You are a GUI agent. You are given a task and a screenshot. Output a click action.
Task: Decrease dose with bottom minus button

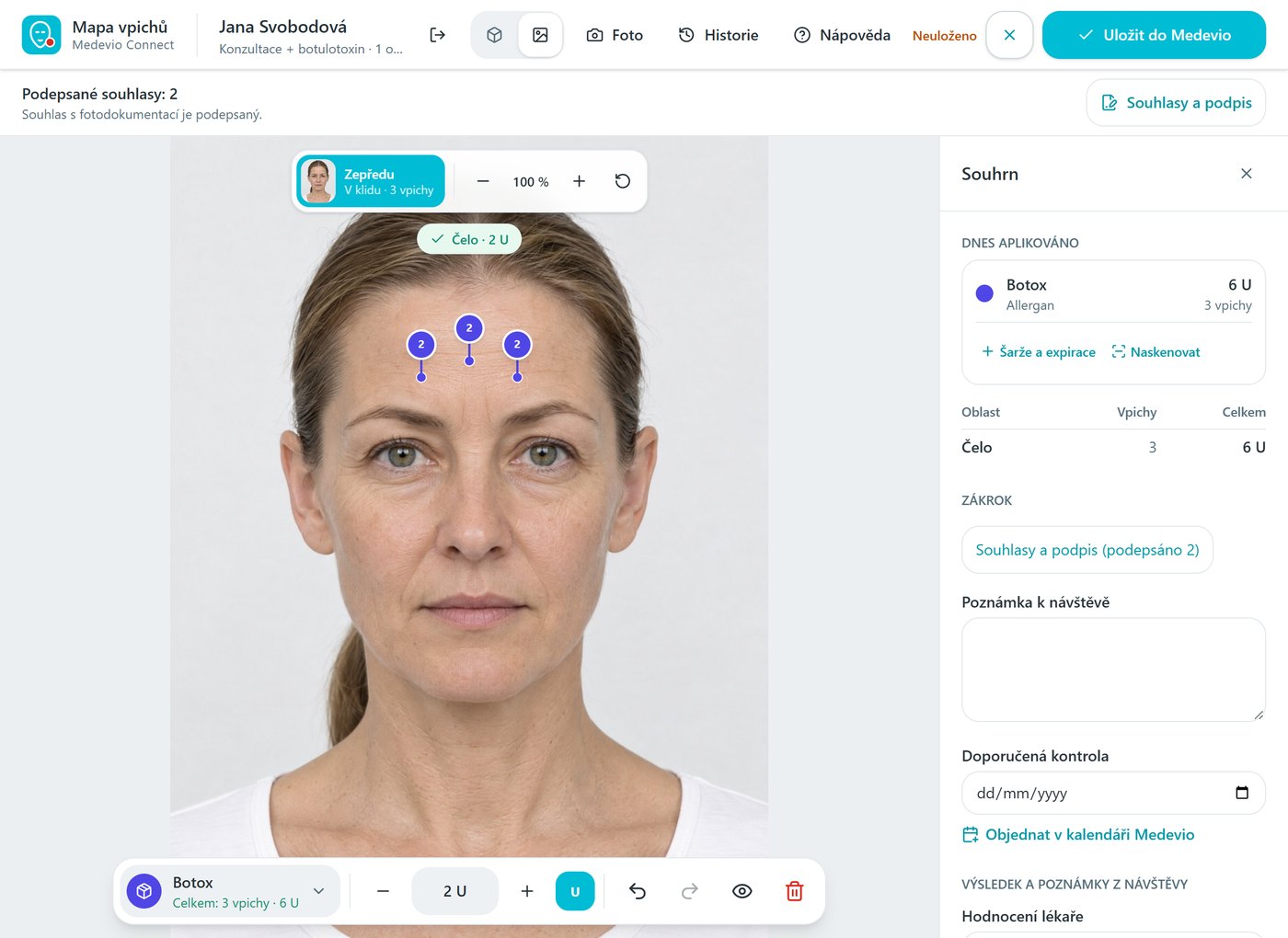tap(384, 891)
